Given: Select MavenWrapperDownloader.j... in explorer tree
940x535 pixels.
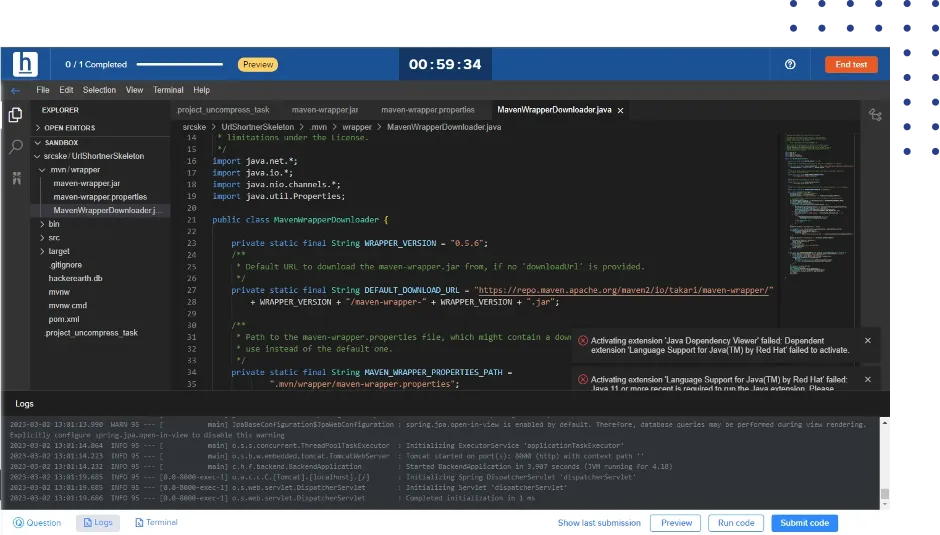Looking at the screenshot, I should [x=107, y=211].
